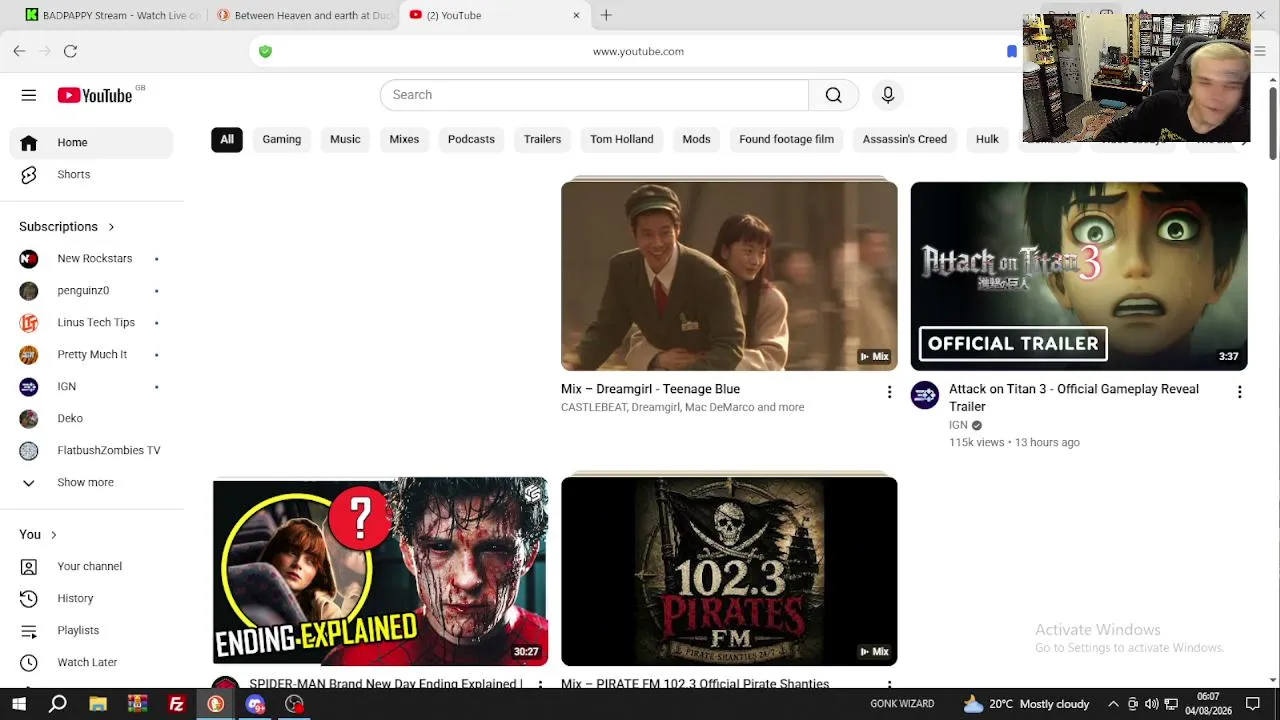
Task: Open the weather widget showing 20°C Mostly cloudy
Action: coord(1026,704)
